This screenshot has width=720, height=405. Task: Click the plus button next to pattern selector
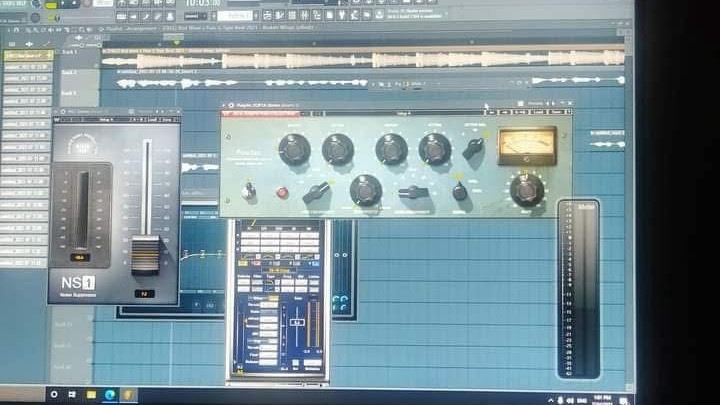point(256,16)
